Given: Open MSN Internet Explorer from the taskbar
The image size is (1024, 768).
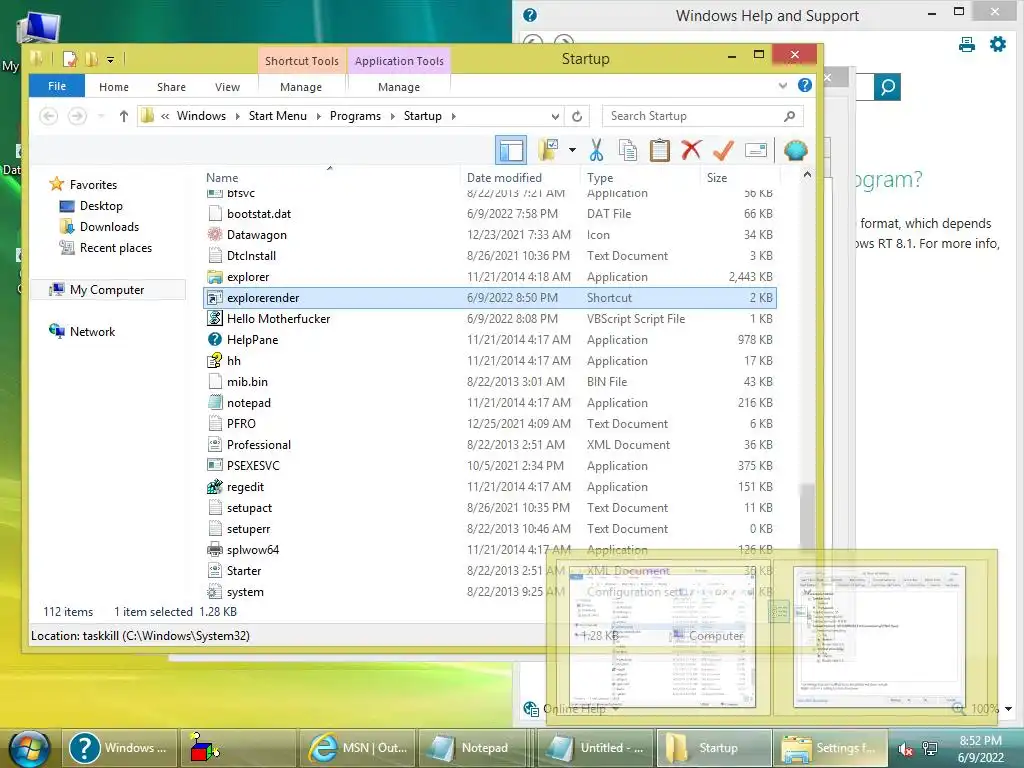Looking at the screenshot, I should [358, 748].
